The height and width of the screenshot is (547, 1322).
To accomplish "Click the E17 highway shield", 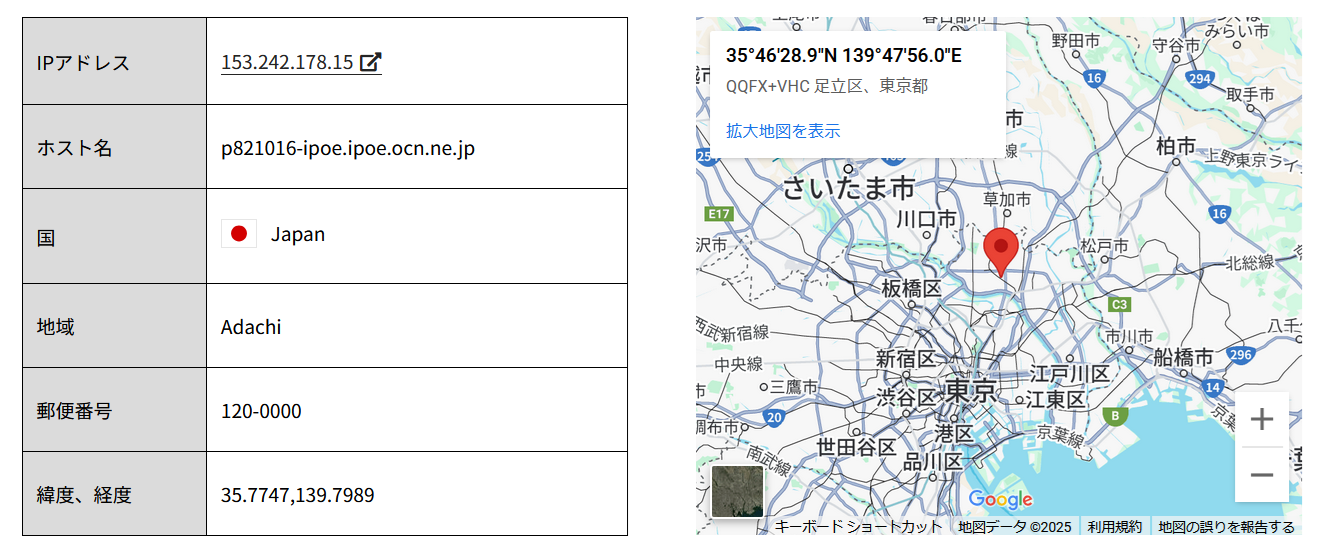I will (718, 213).
